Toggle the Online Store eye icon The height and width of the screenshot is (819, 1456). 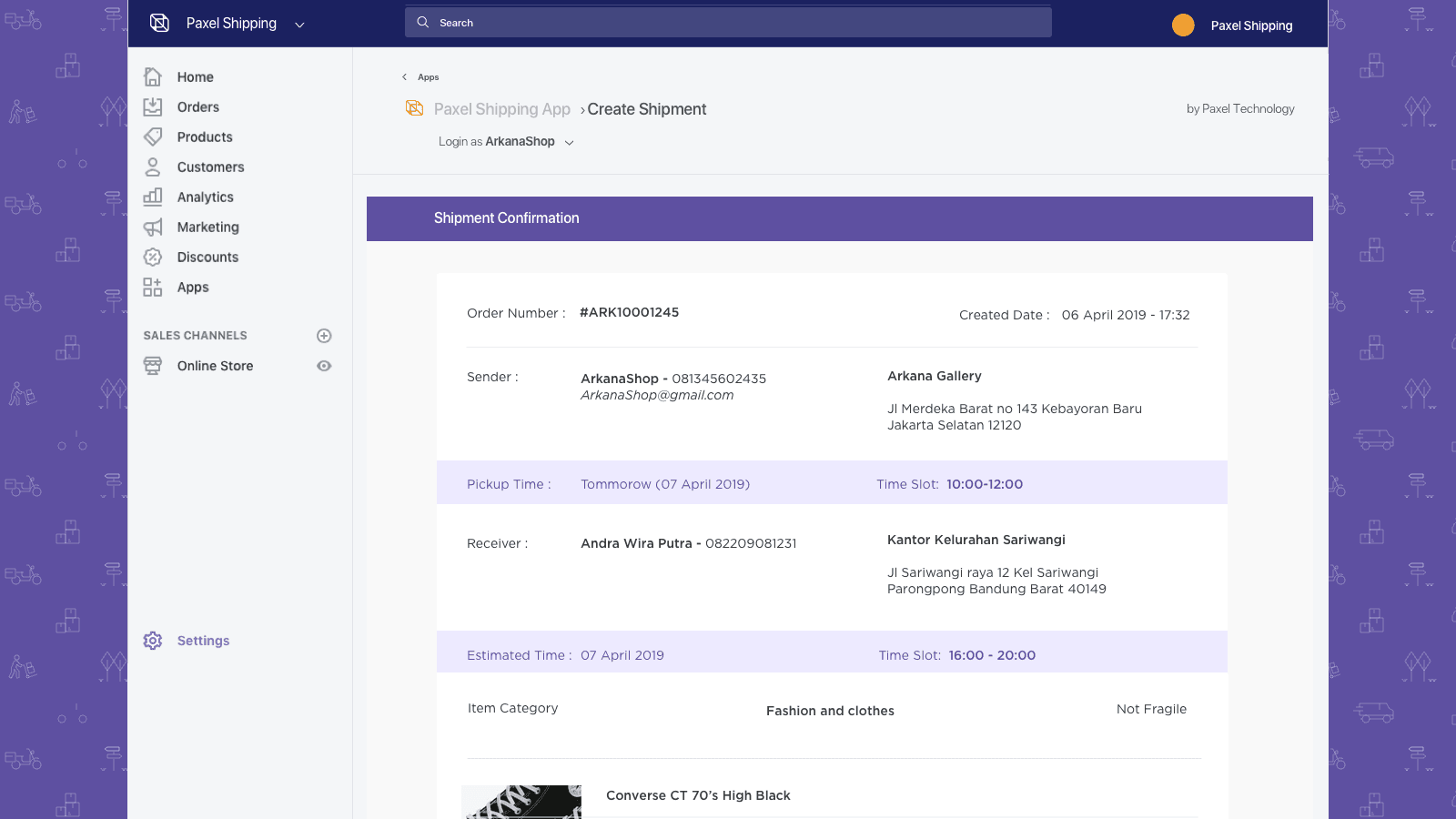pos(324,366)
